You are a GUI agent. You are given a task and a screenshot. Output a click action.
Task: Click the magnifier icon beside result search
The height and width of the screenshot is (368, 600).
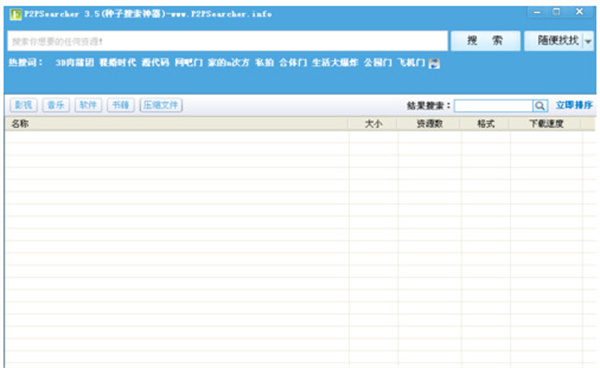coord(540,106)
